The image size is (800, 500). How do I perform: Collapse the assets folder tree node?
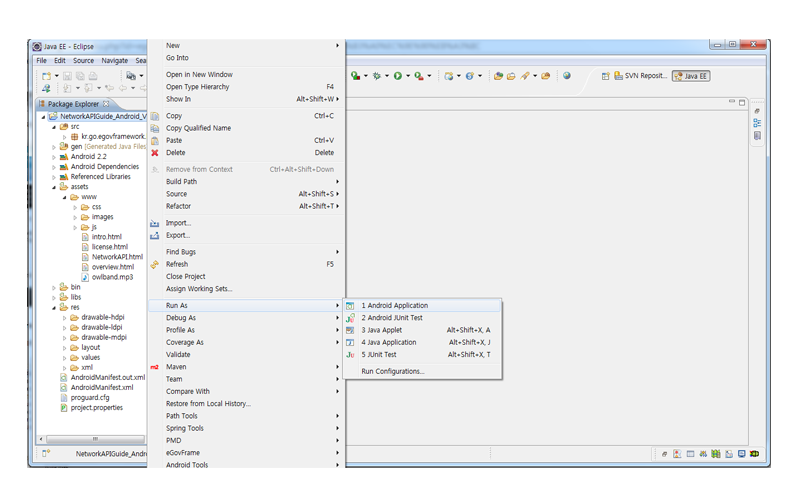click(x=54, y=187)
